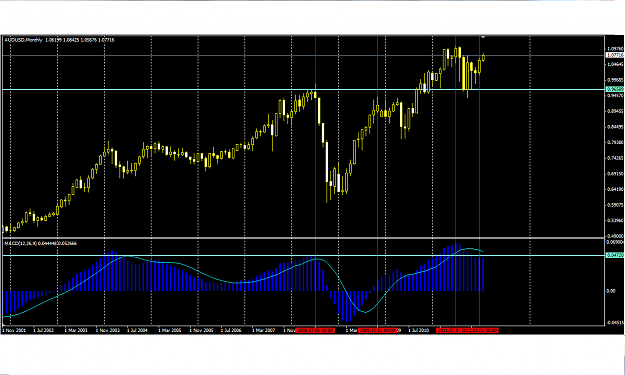625x375 pixels.
Task: Click the 0.84495 price scale value
Action: (615, 127)
